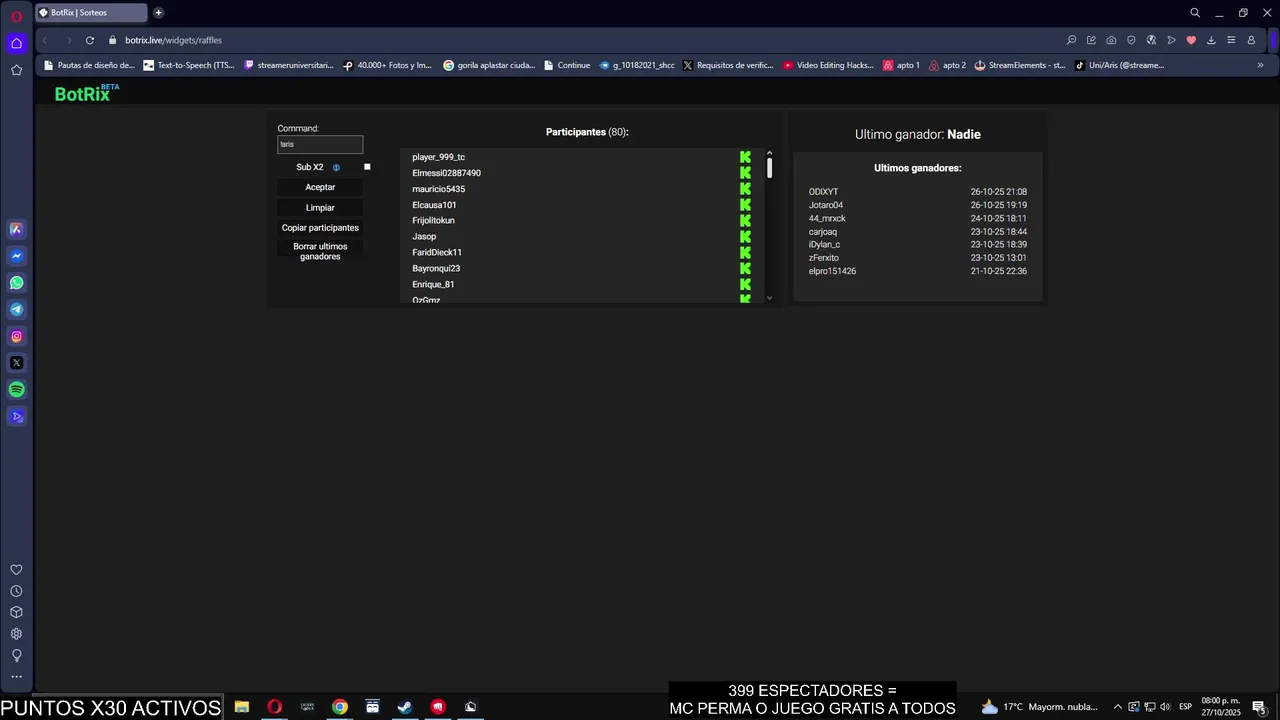The height and width of the screenshot is (720, 1280).
Task: Show hidden tray icons chevron
Action: pos(1118,707)
